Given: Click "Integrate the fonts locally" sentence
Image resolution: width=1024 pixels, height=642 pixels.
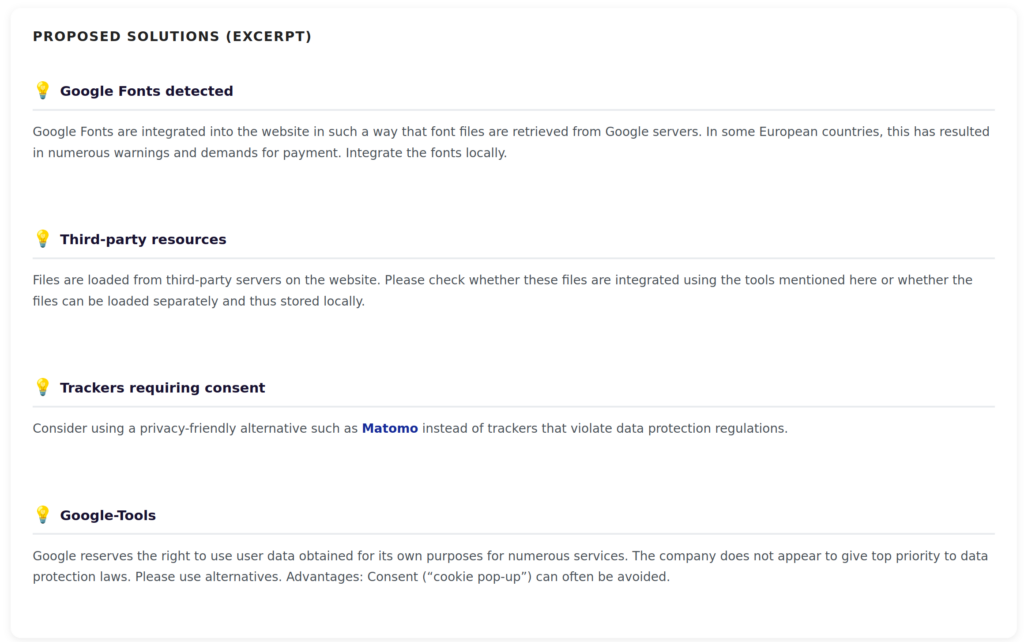Looking at the screenshot, I should tap(426, 153).
